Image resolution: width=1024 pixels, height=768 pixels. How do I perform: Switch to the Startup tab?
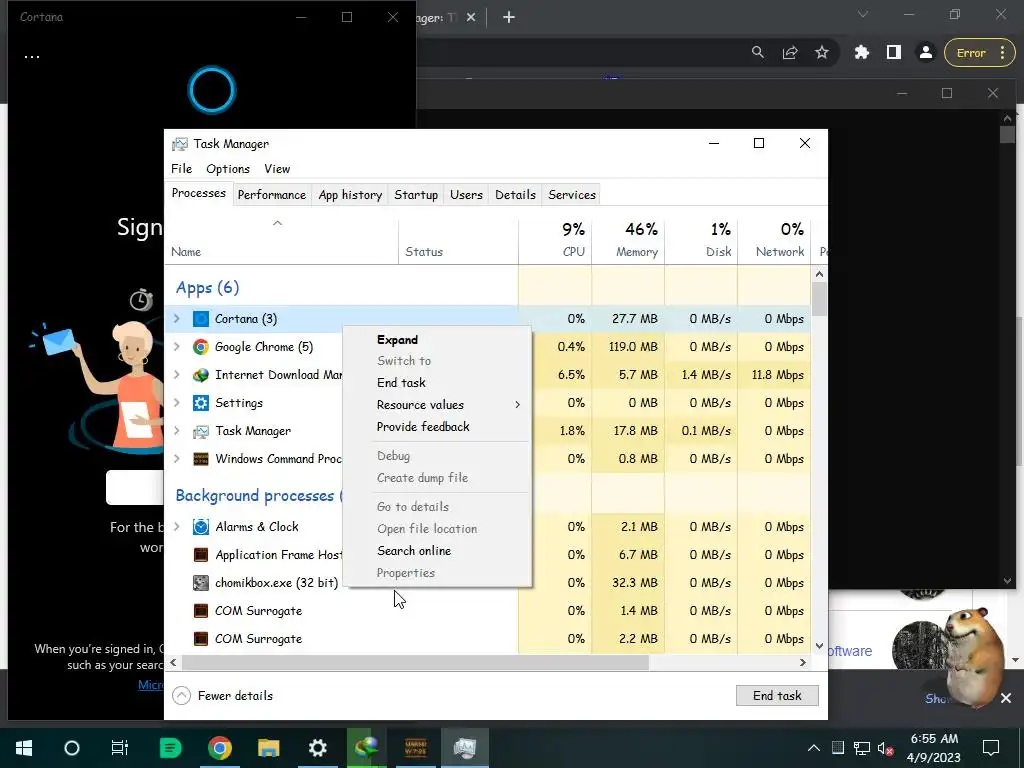click(x=416, y=195)
